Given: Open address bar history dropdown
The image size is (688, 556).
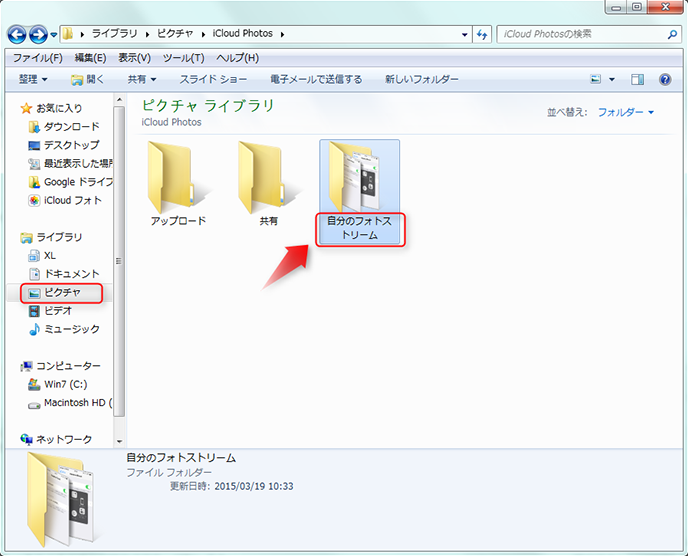Looking at the screenshot, I should (464, 34).
